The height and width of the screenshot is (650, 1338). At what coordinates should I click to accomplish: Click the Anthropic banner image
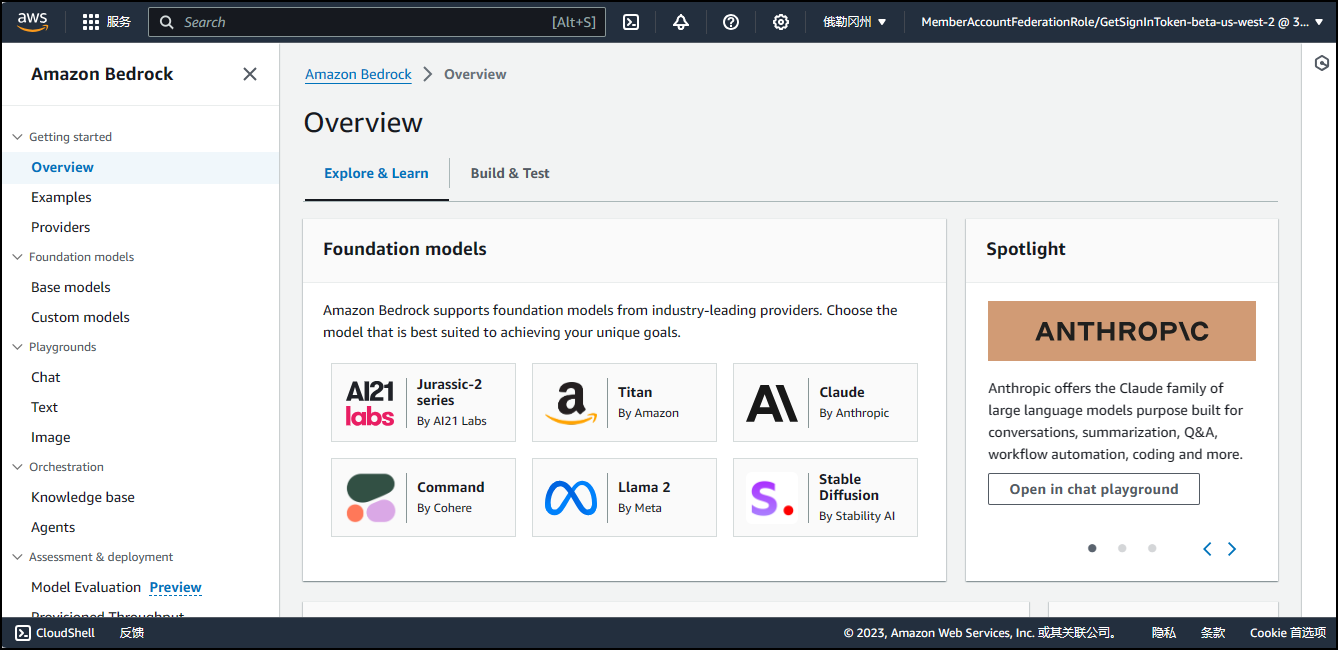(1122, 331)
